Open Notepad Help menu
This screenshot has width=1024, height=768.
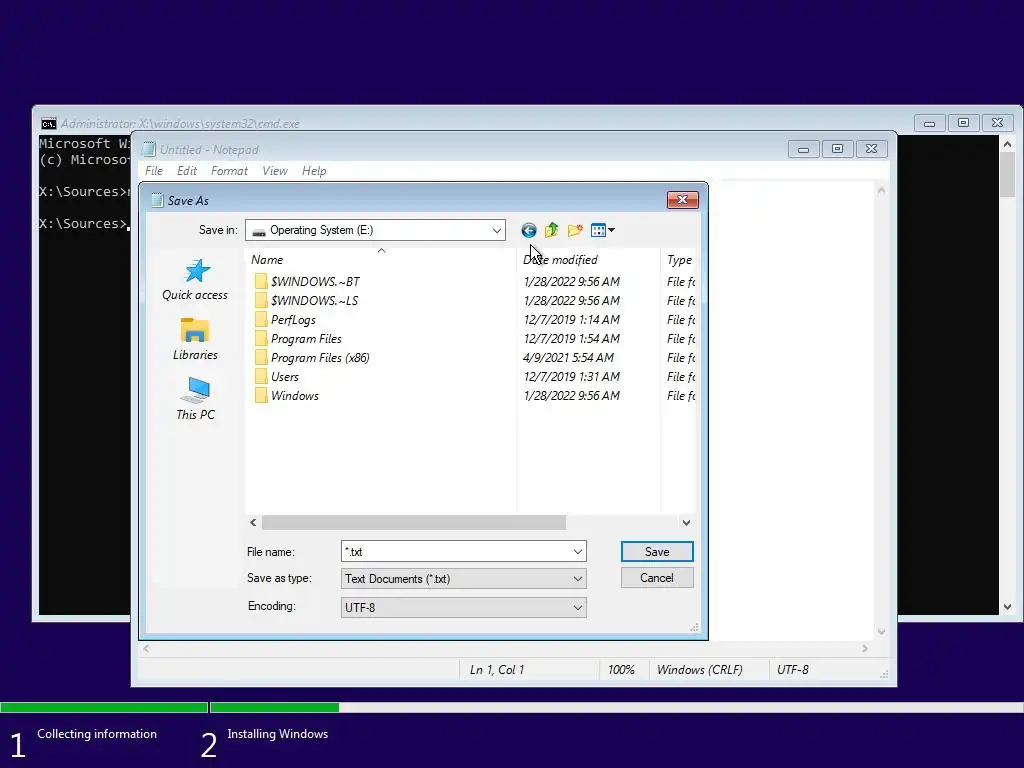(x=314, y=171)
